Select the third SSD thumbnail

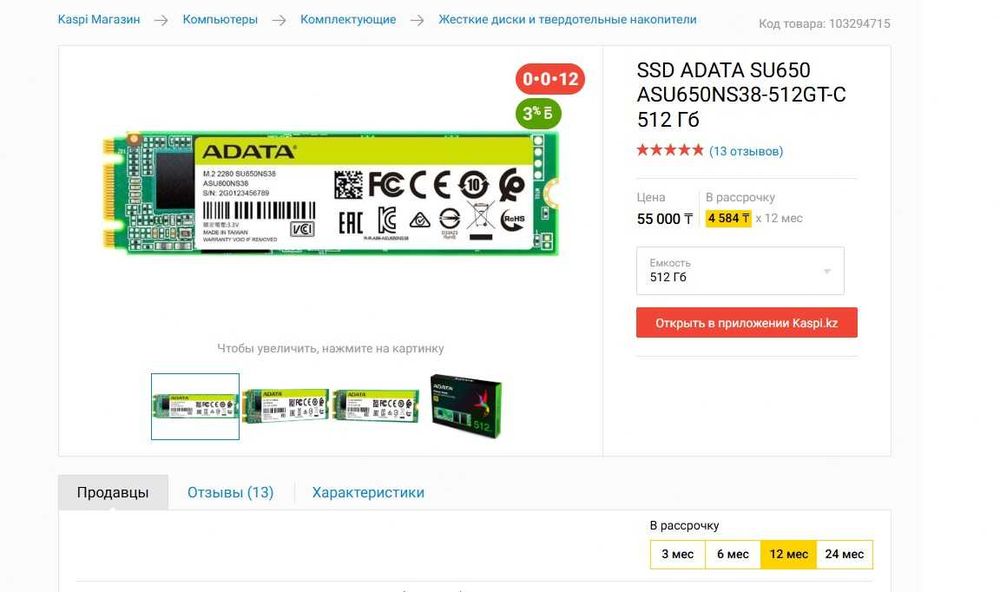pos(375,405)
